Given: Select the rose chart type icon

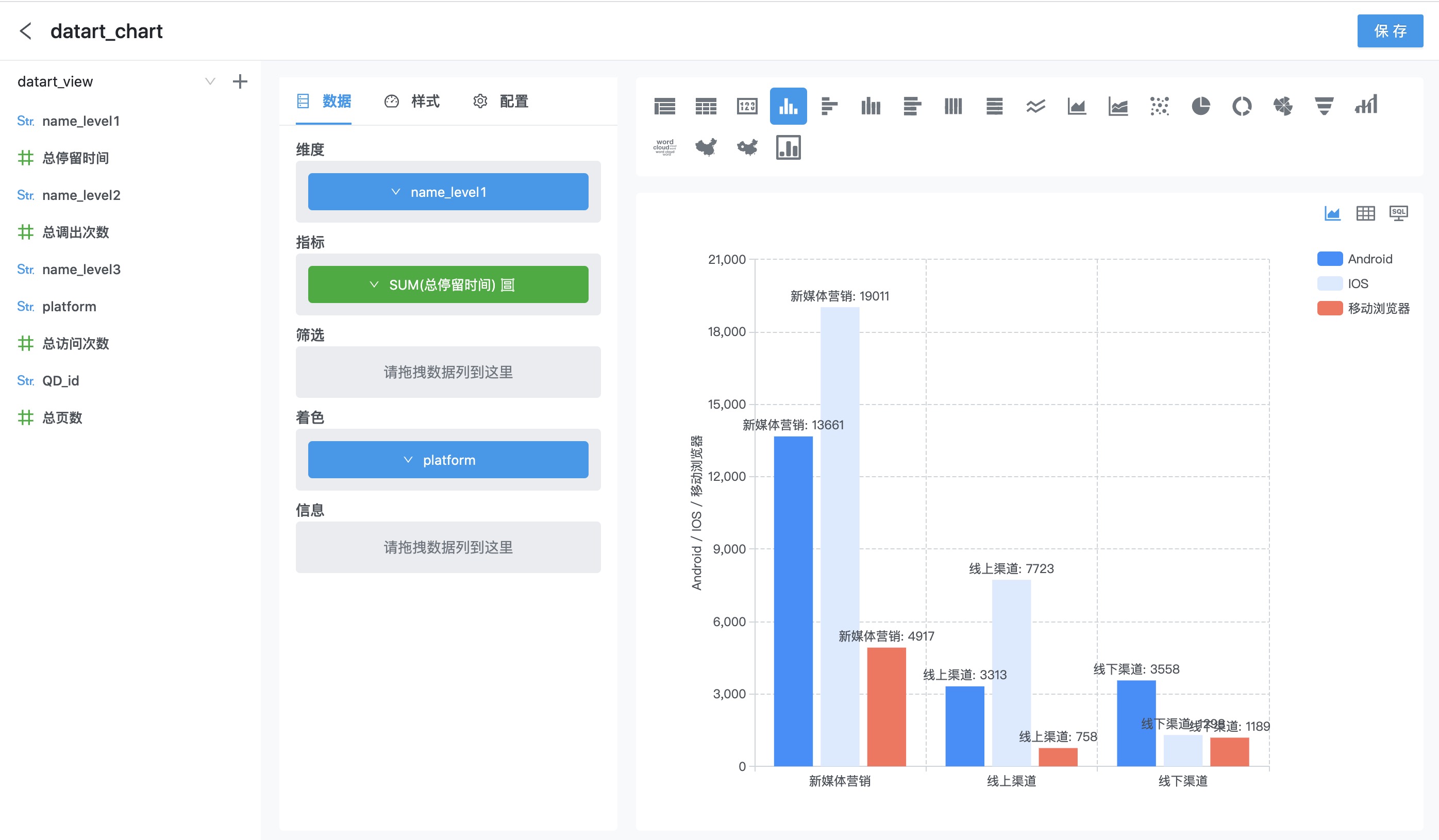Looking at the screenshot, I should (x=1282, y=106).
